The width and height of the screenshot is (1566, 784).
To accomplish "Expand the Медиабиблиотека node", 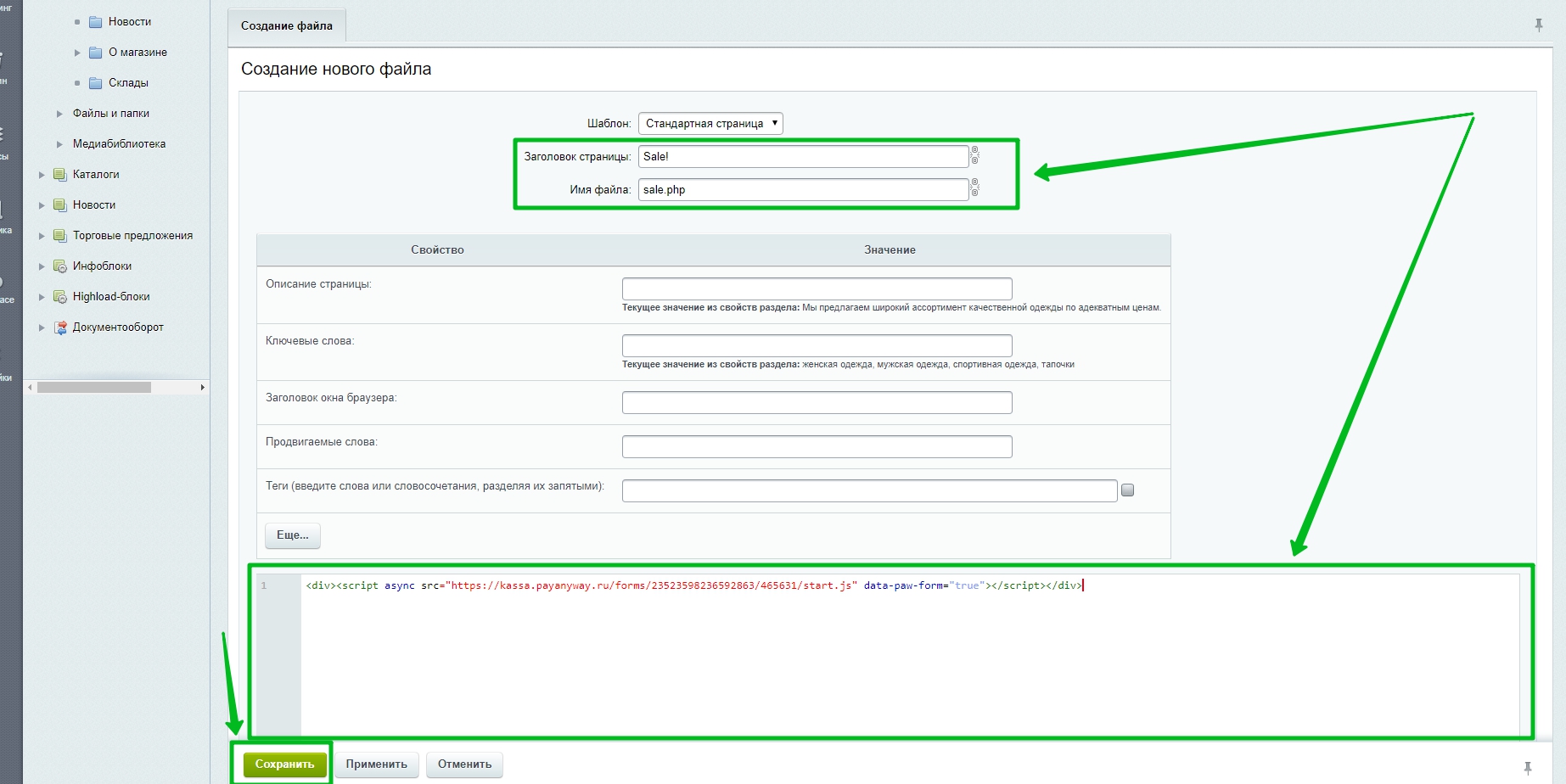I will pyautogui.click(x=59, y=144).
